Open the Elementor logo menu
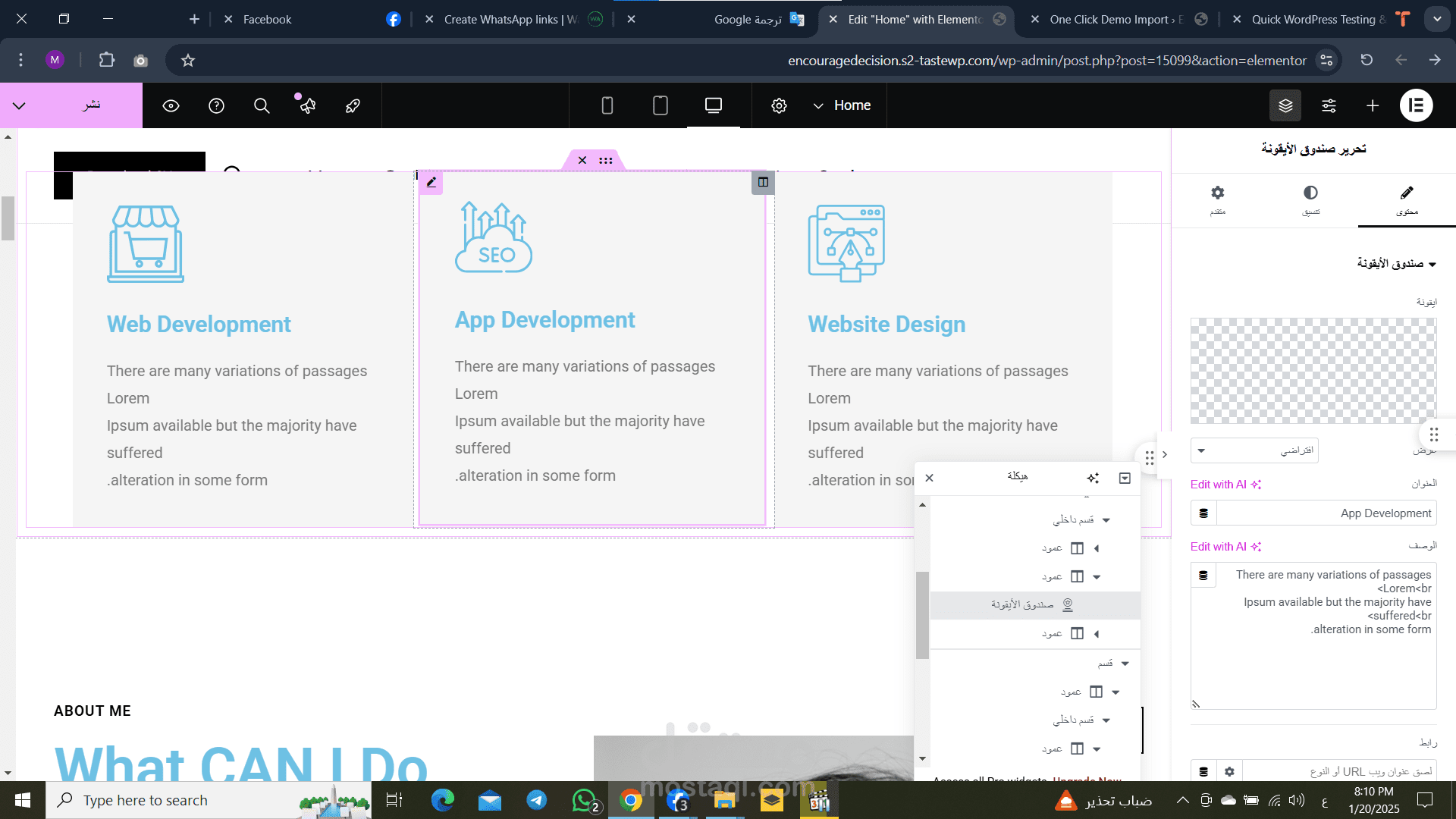The width and height of the screenshot is (1456, 819). 1416,105
